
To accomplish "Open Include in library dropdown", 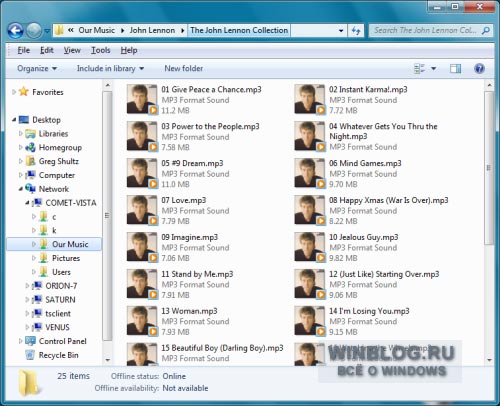I will 110,69.
